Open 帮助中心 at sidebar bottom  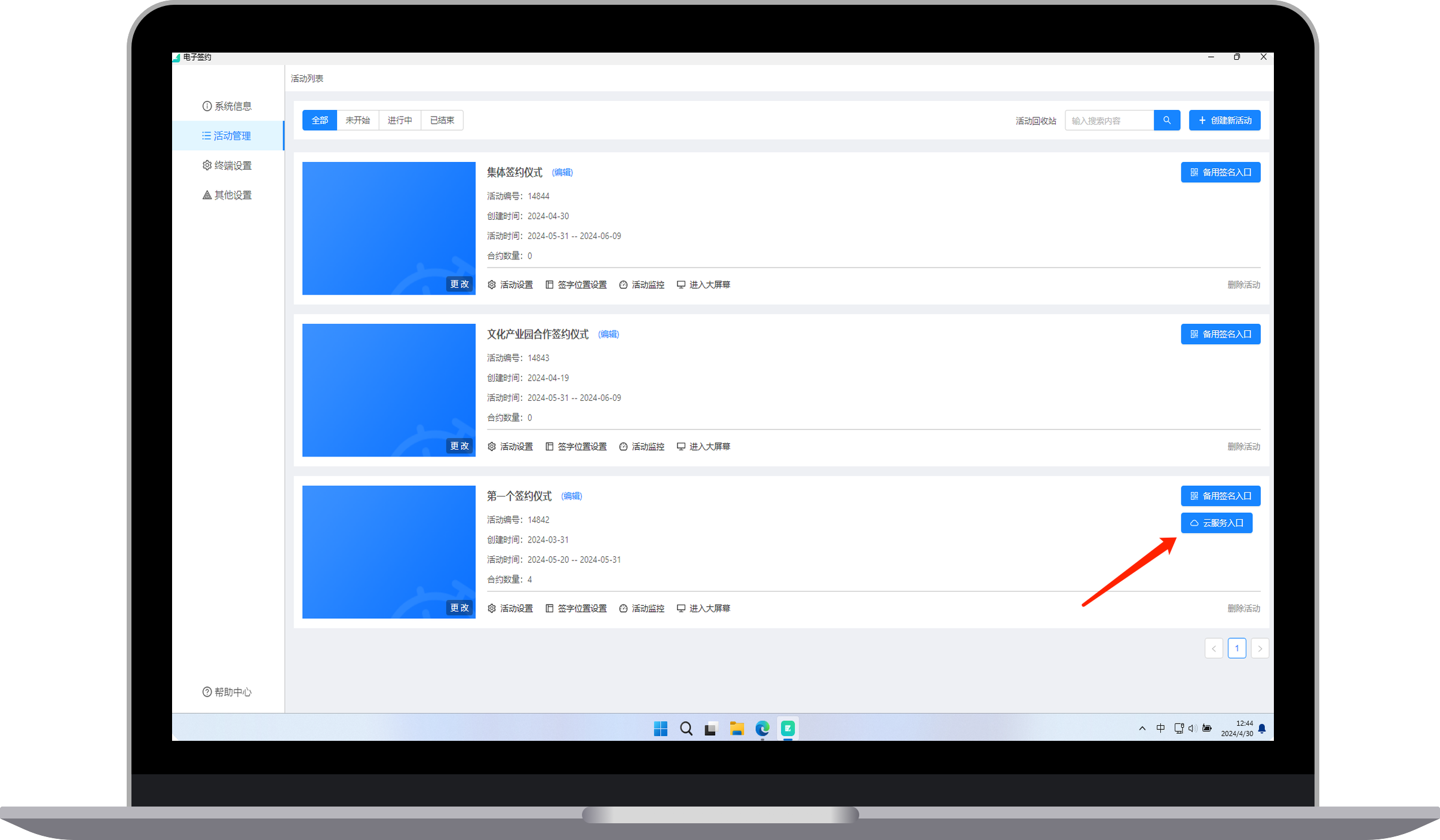tap(227, 692)
